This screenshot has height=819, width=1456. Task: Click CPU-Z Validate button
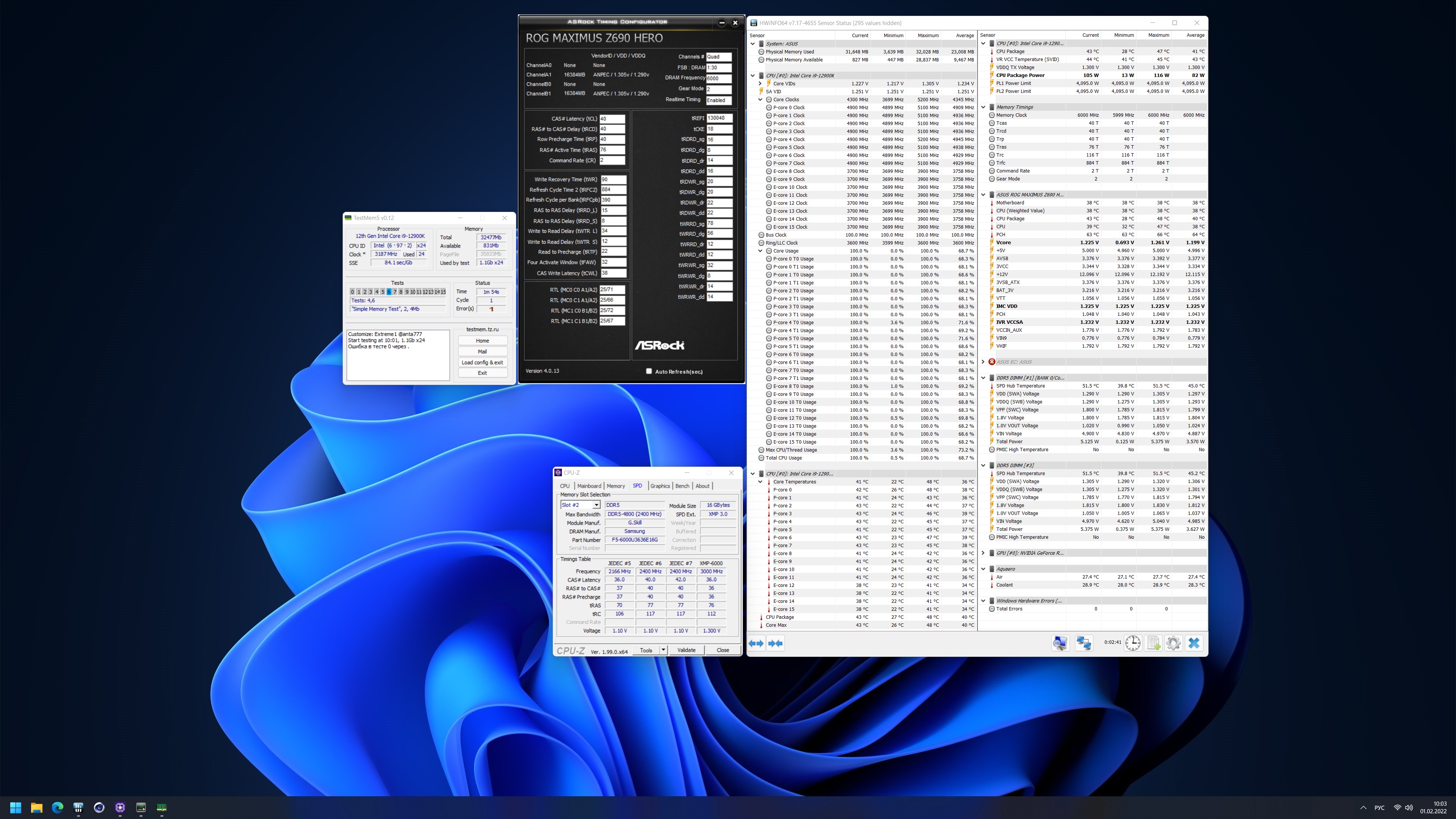pos(686,650)
